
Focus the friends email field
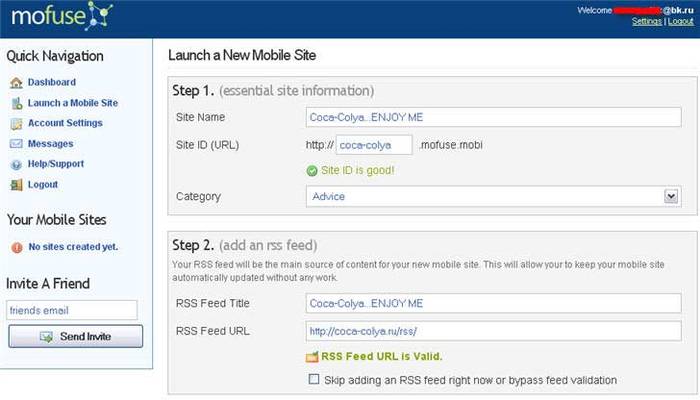pos(72,310)
